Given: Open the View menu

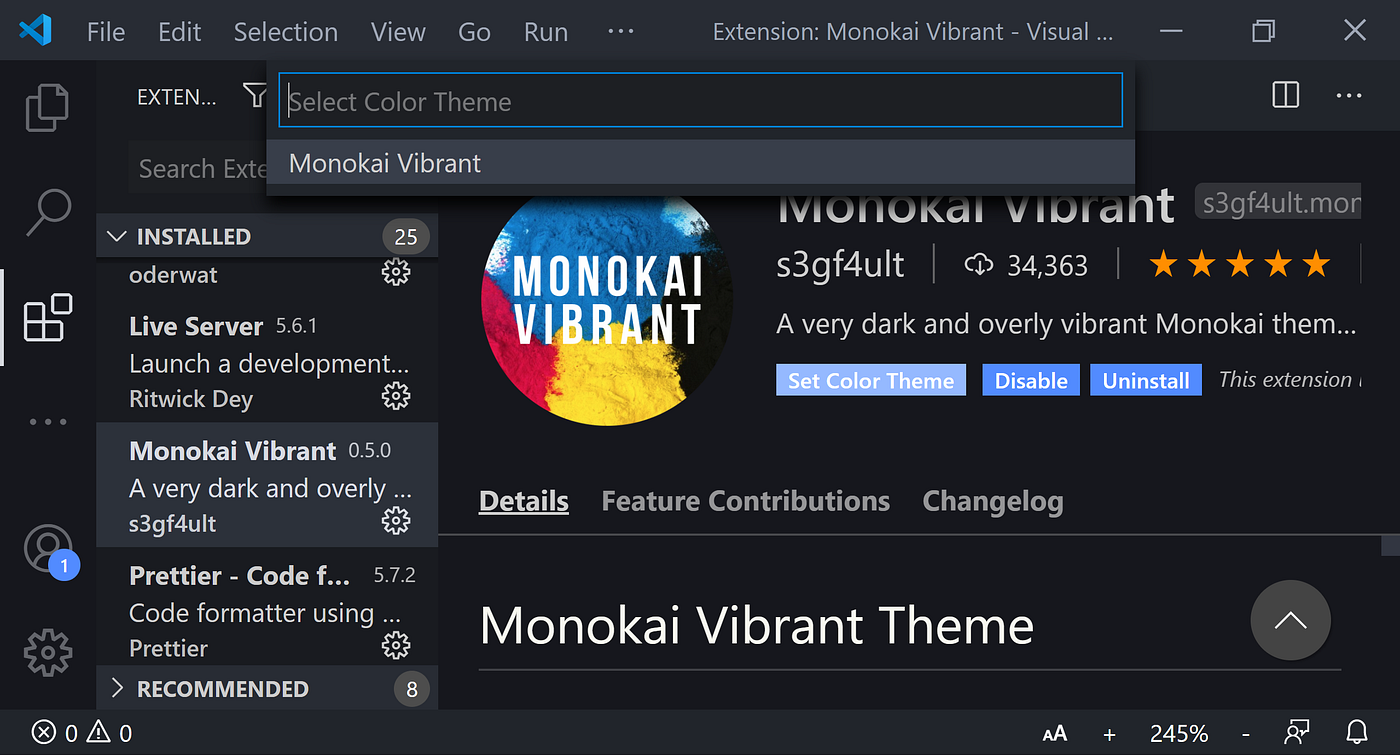Looking at the screenshot, I should coord(398,32).
